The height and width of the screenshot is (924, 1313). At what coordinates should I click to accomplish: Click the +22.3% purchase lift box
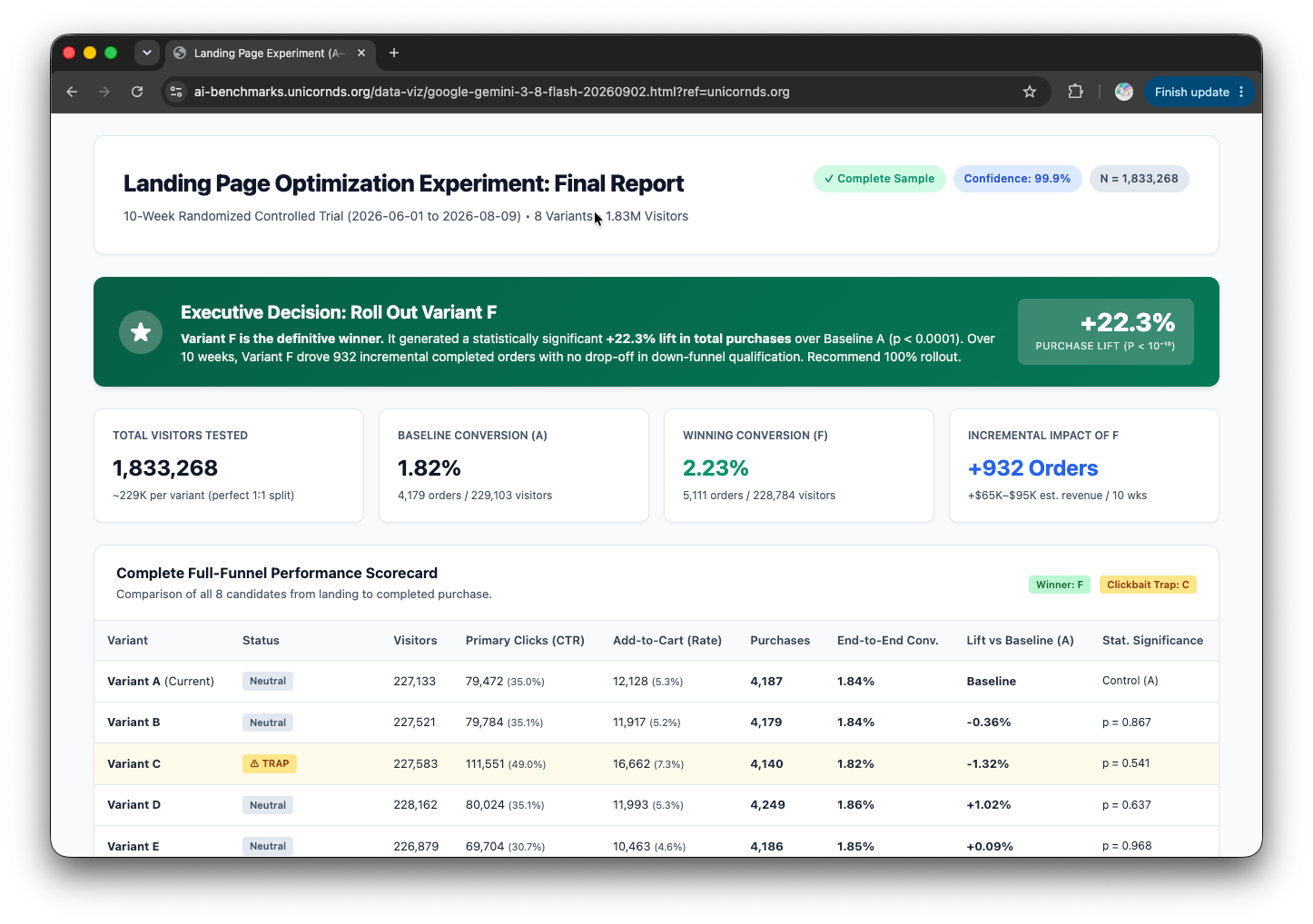point(1105,332)
